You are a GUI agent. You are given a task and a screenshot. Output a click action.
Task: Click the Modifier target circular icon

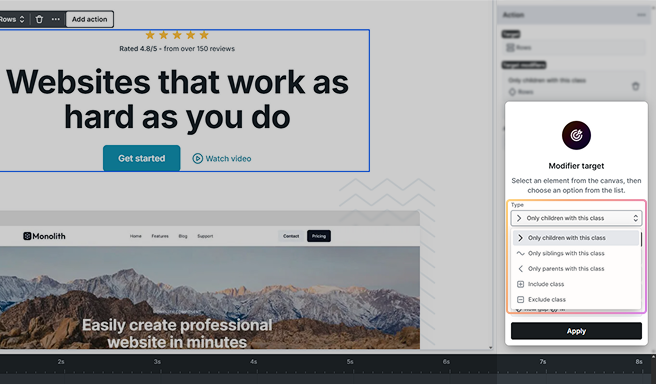click(x=576, y=135)
